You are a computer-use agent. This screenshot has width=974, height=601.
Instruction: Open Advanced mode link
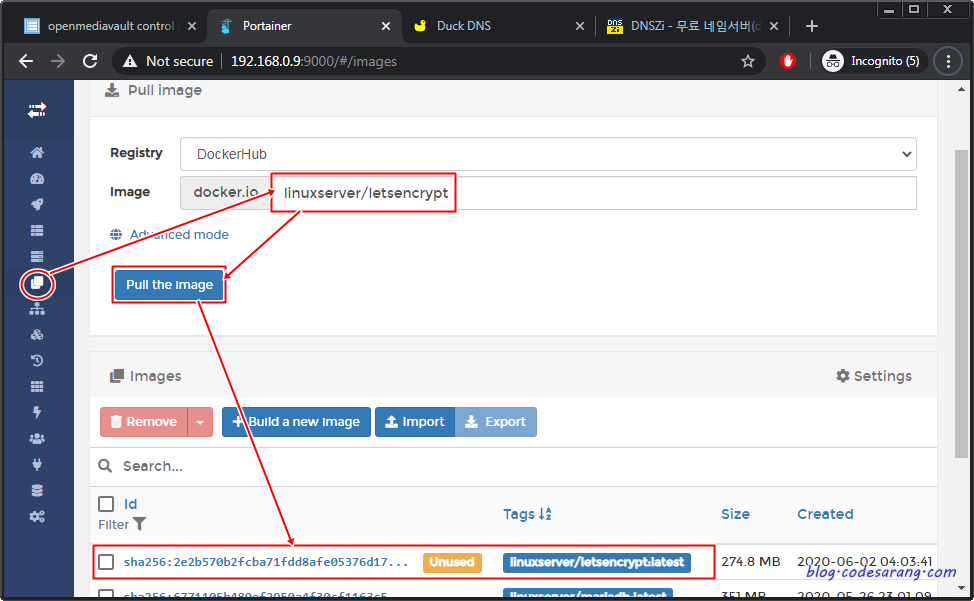170,235
